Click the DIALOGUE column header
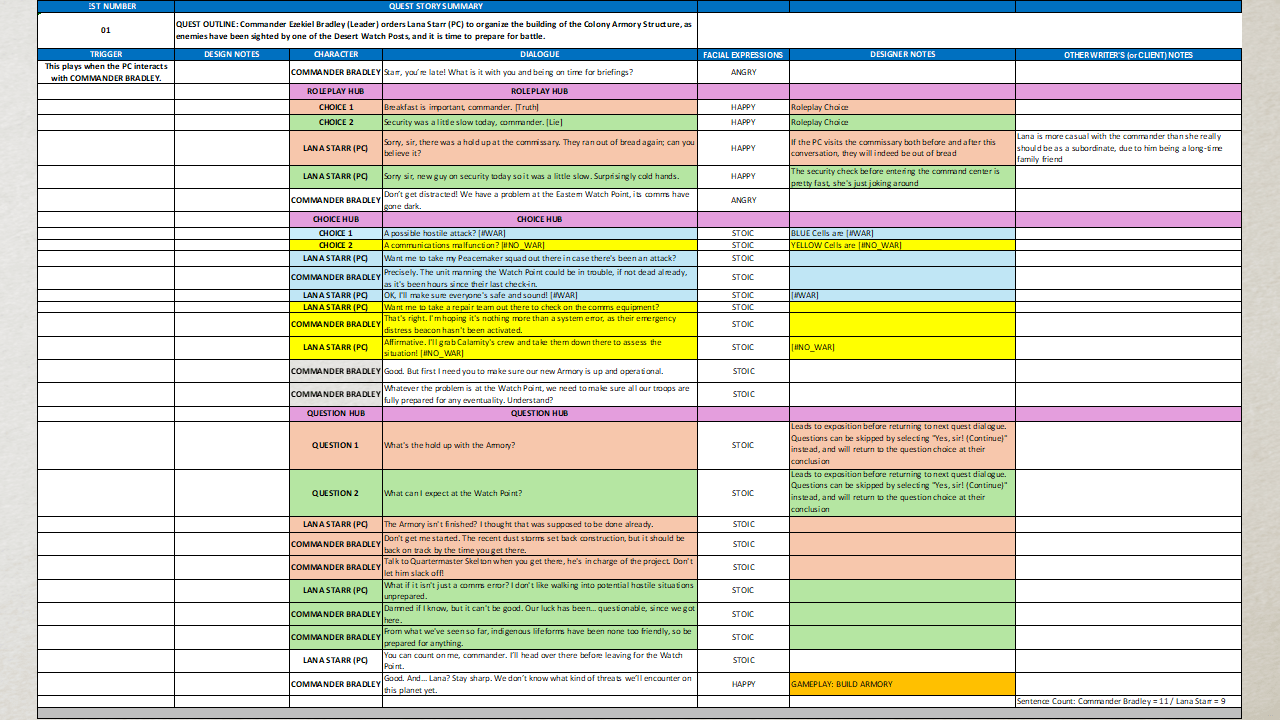 [x=540, y=54]
